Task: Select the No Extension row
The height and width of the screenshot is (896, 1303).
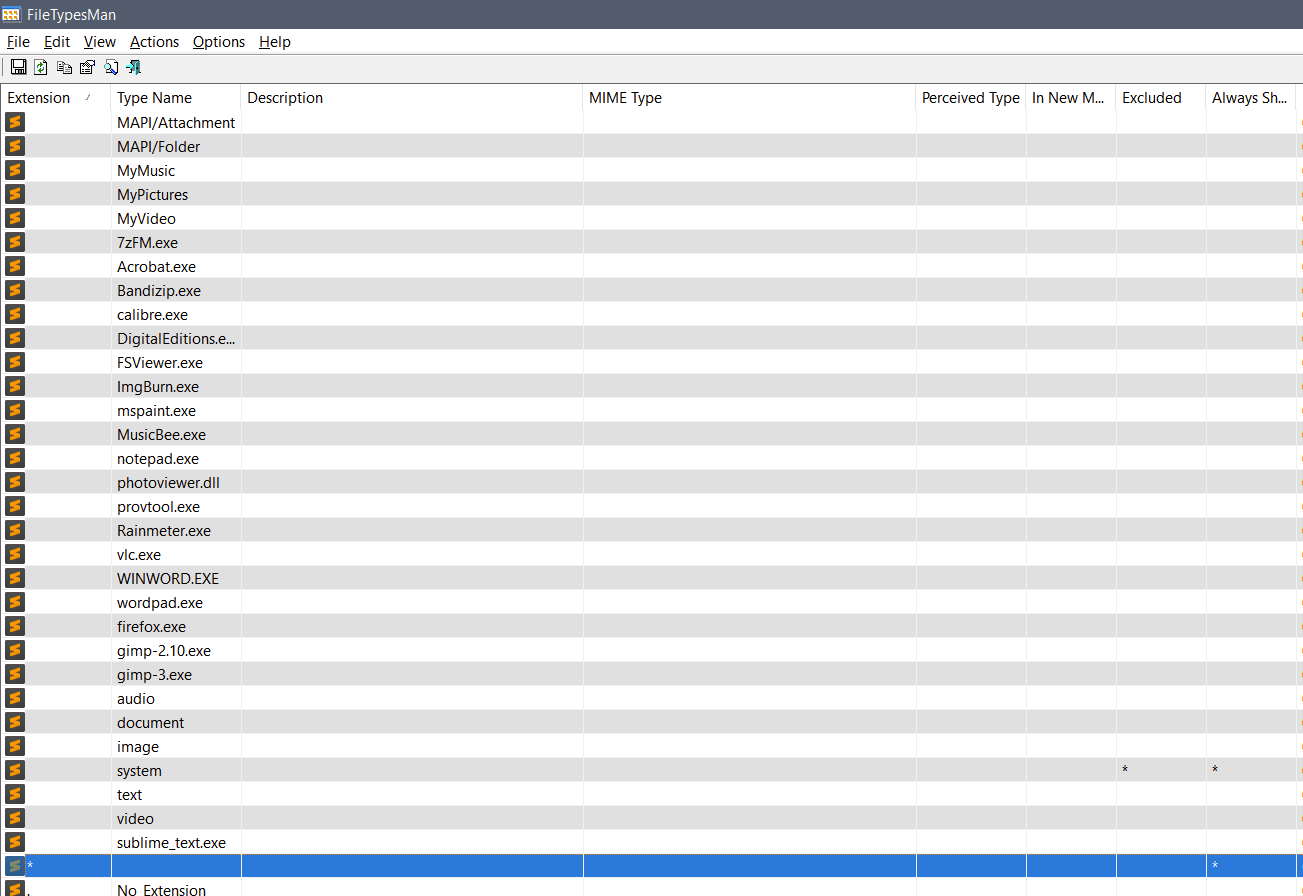Action: pos(651,888)
